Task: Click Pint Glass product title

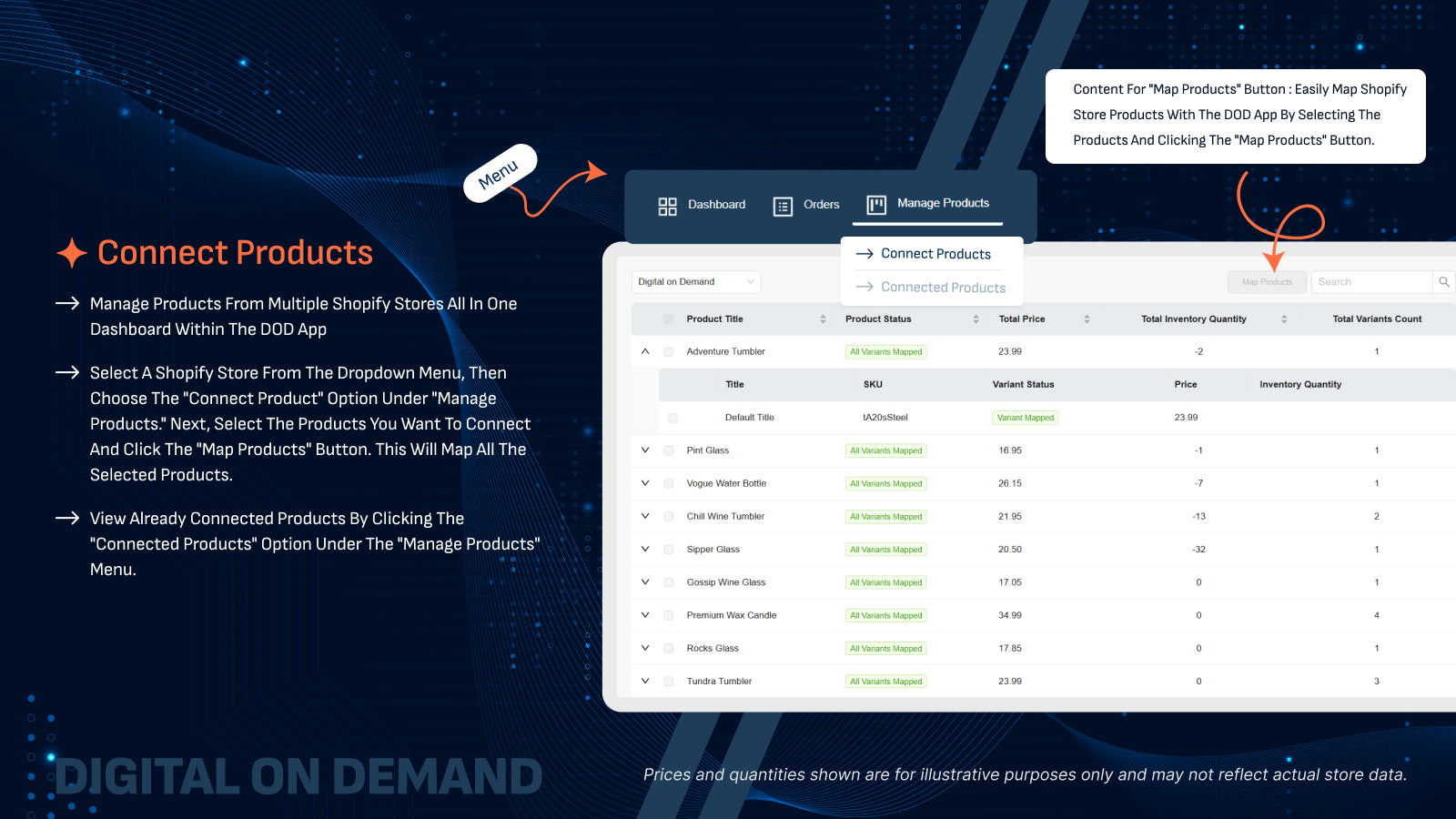Action: point(707,450)
